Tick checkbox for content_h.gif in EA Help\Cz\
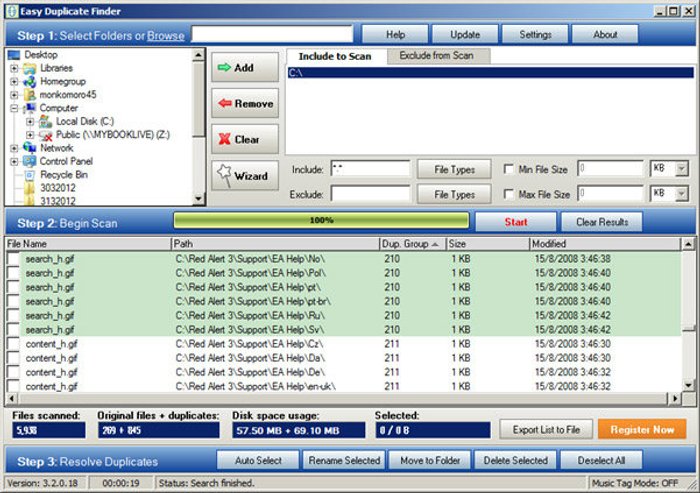 [x=13, y=344]
